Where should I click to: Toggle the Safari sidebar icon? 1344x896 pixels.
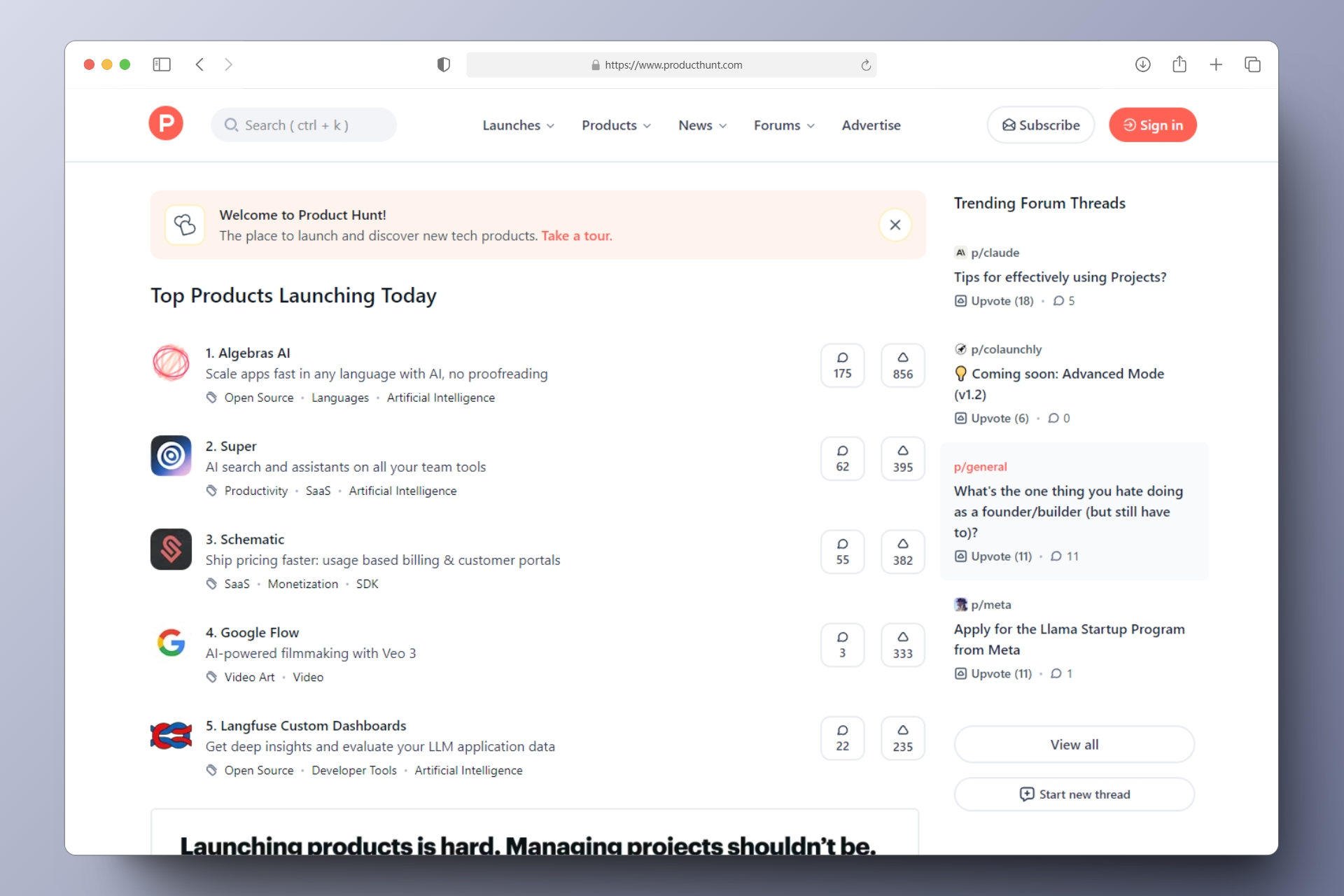pyautogui.click(x=162, y=64)
